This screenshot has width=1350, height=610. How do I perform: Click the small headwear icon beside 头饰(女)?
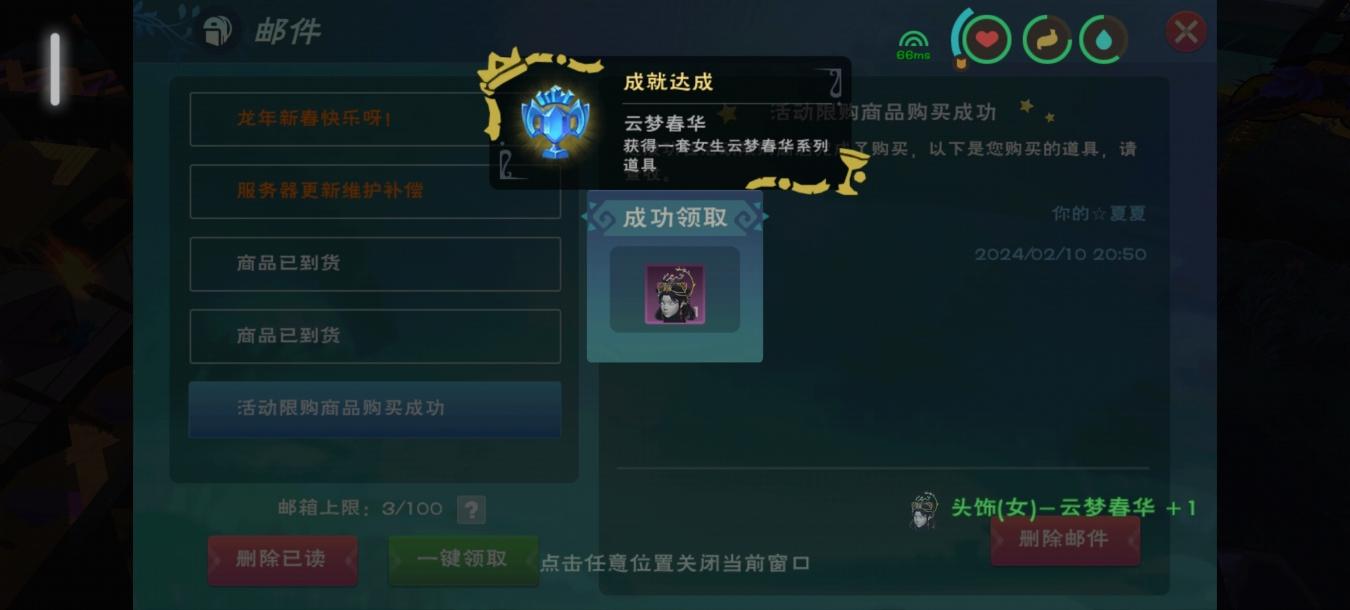pyautogui.click(x=924, y=510)
